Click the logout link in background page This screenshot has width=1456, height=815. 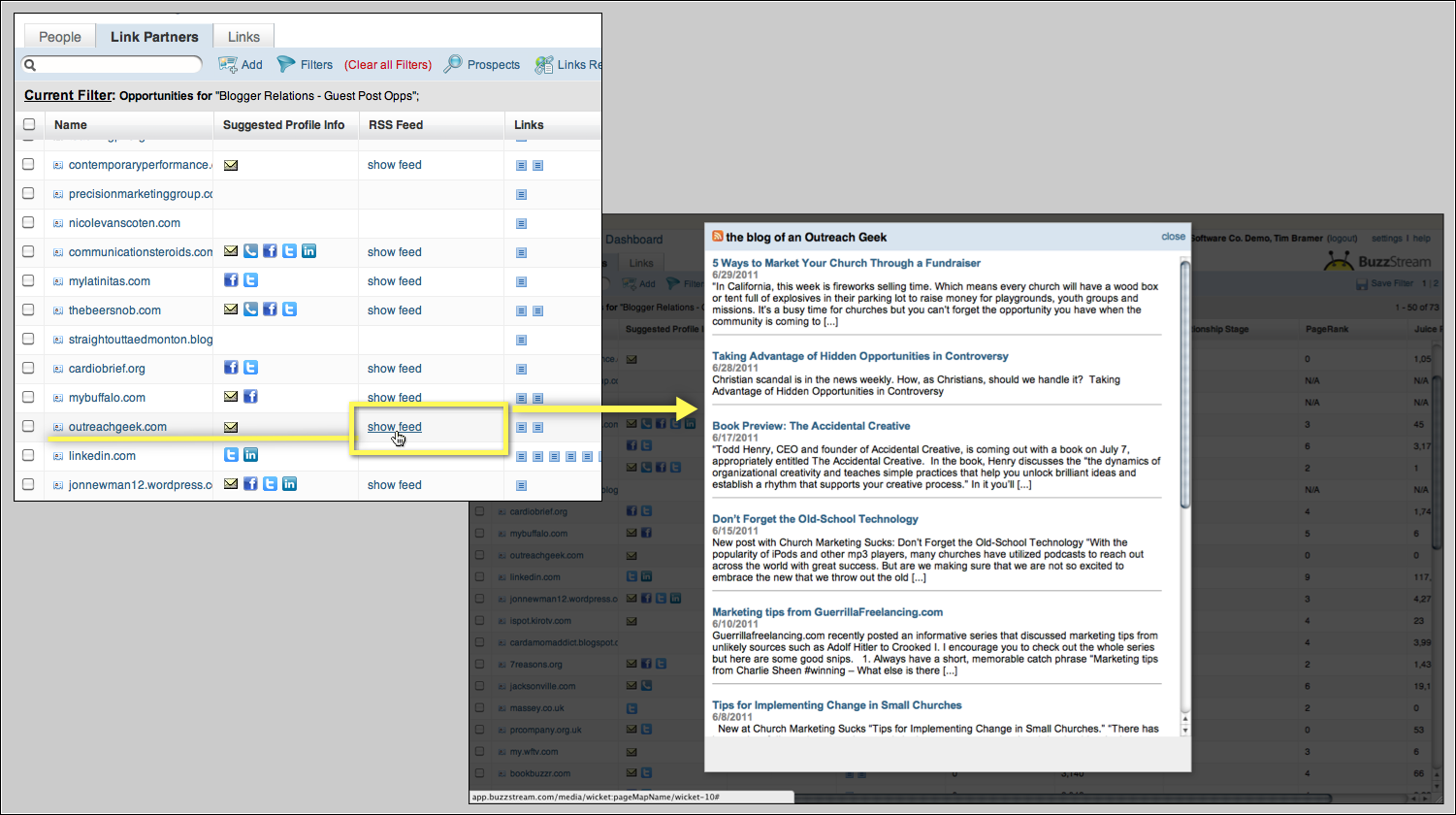pos(1343,239)
